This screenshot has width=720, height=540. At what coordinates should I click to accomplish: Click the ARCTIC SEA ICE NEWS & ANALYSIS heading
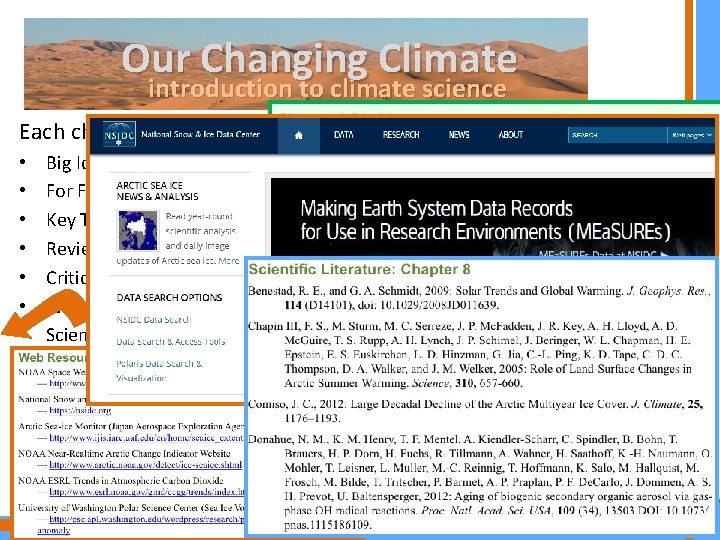(x=157, y=191)
